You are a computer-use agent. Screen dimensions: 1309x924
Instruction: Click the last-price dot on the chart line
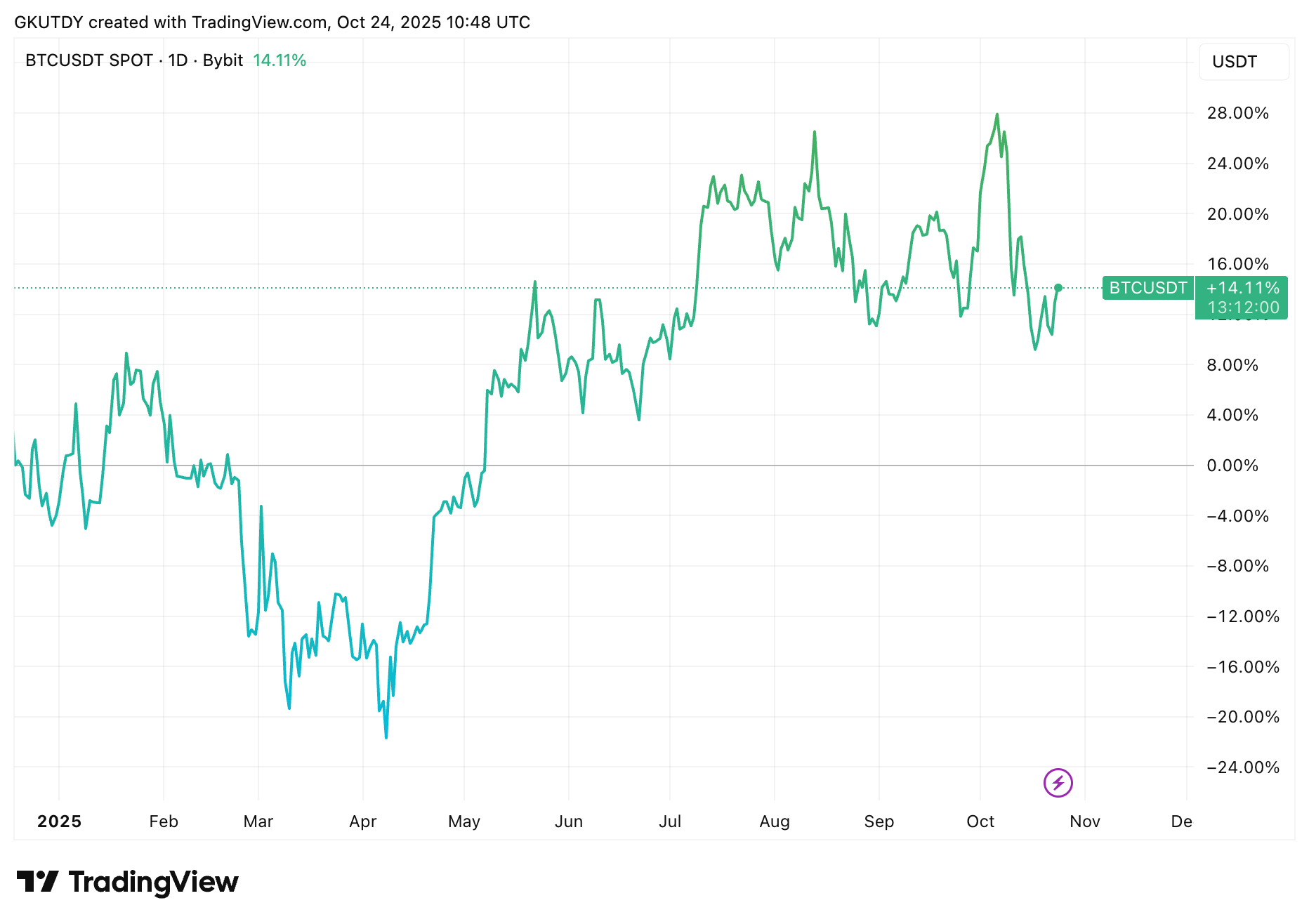click(x=1058, y=288)
